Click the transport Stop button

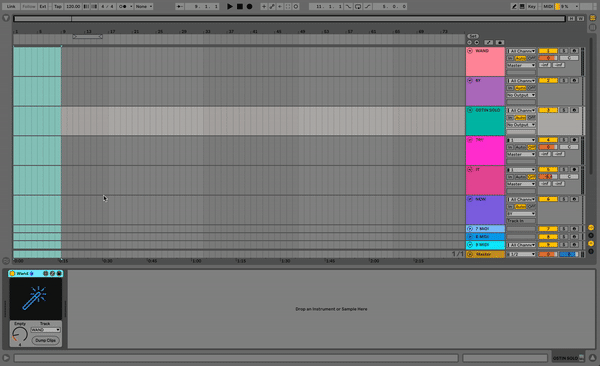(x=240, y=7)
